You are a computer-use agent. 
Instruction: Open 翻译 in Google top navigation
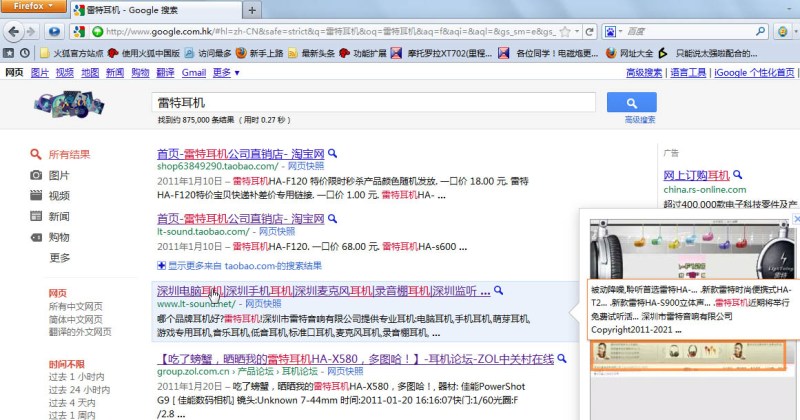point(165,72)
